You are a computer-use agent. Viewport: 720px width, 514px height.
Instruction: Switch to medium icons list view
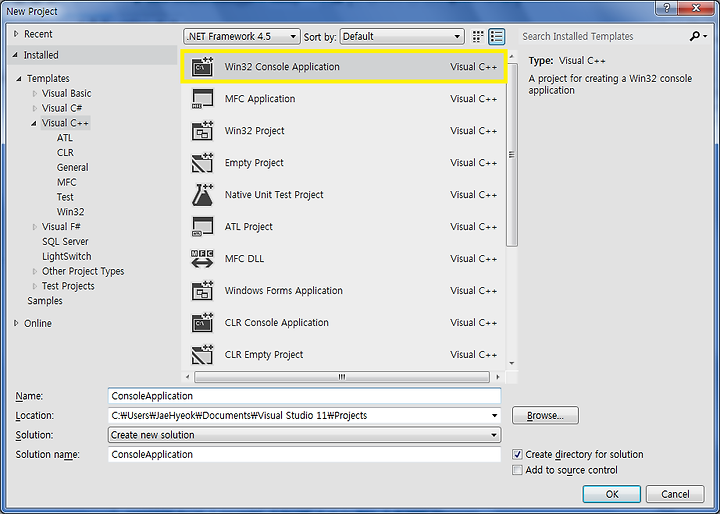[x=497, y=36]
